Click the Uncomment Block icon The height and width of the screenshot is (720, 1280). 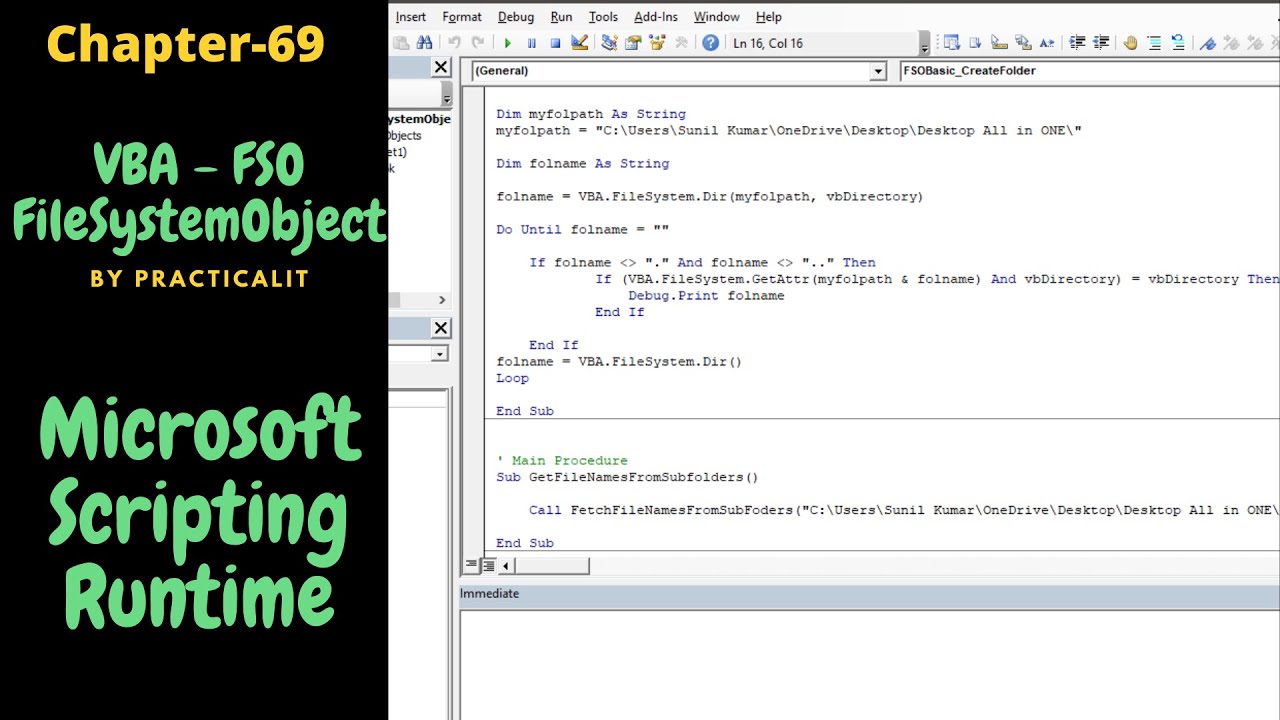[x=1178, y=43]
